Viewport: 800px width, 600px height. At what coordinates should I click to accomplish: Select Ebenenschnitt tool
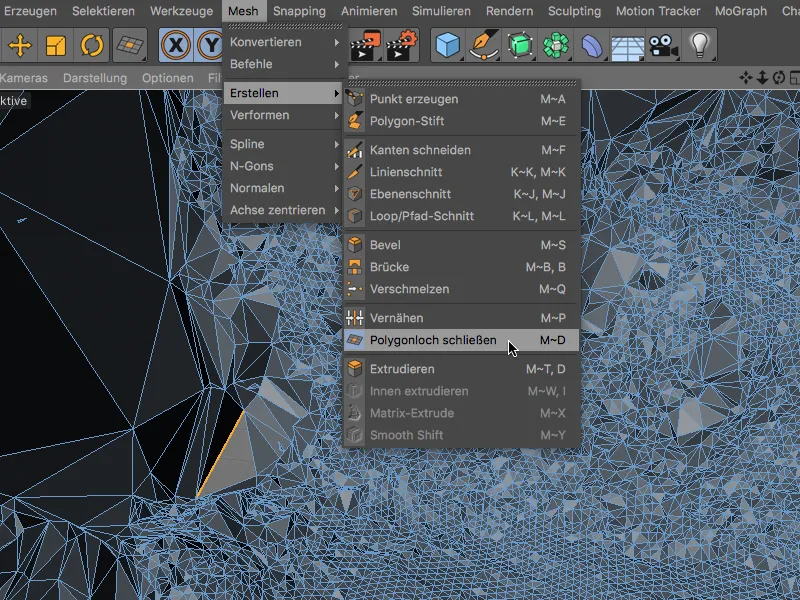[x=462, y=194]
